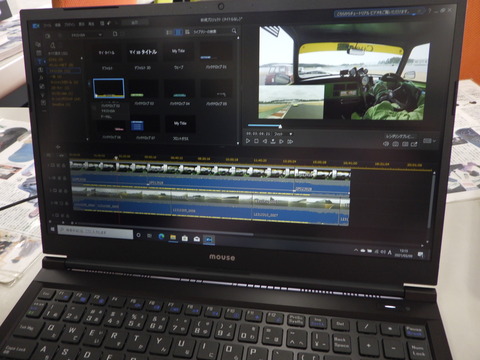This screenshot has width=480, height=360.
Task: Click the timeline playhead marker on ruler
Action: [116, 158]
